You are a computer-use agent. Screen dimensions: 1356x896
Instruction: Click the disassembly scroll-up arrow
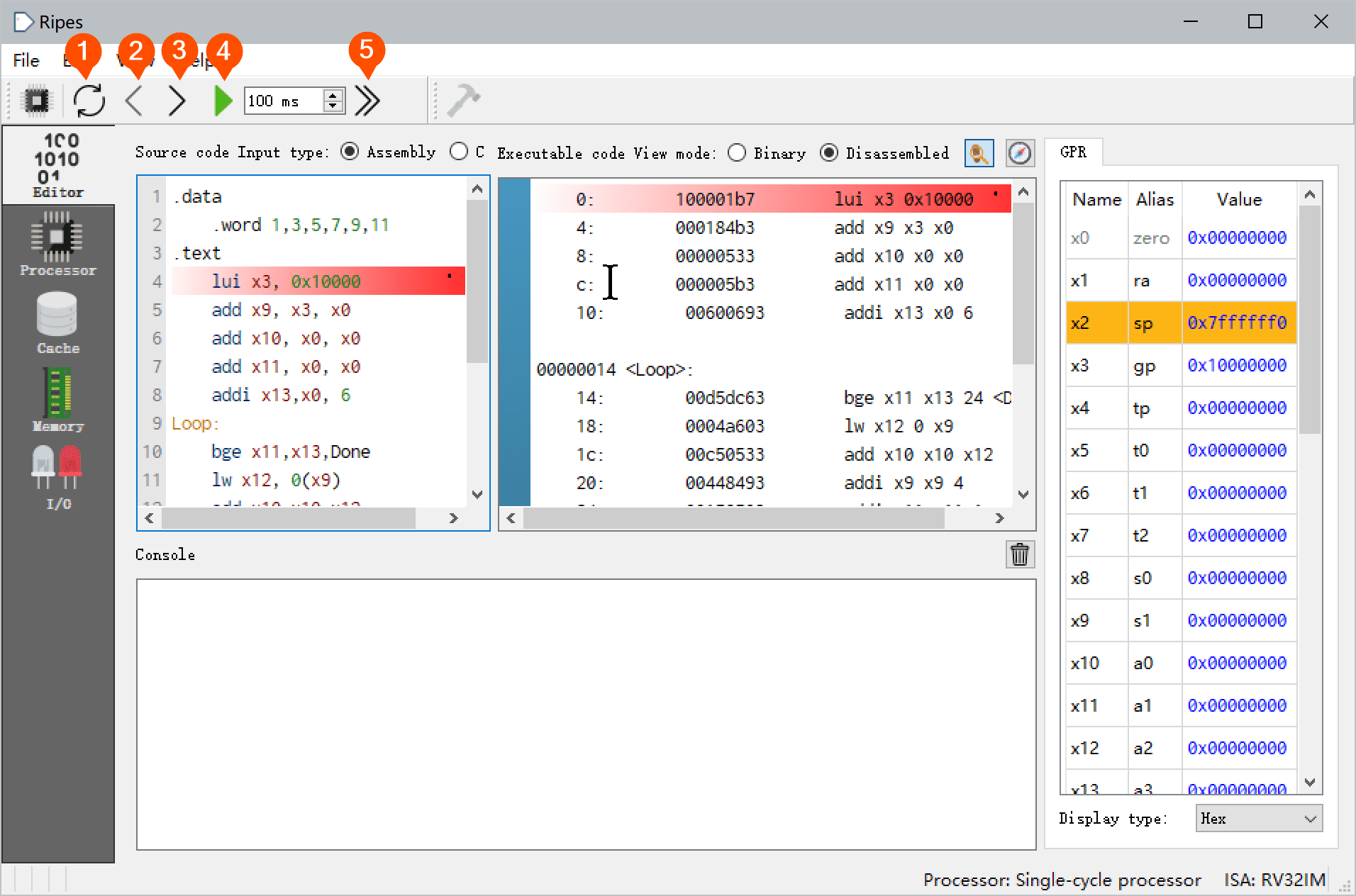coord(1023,192)
